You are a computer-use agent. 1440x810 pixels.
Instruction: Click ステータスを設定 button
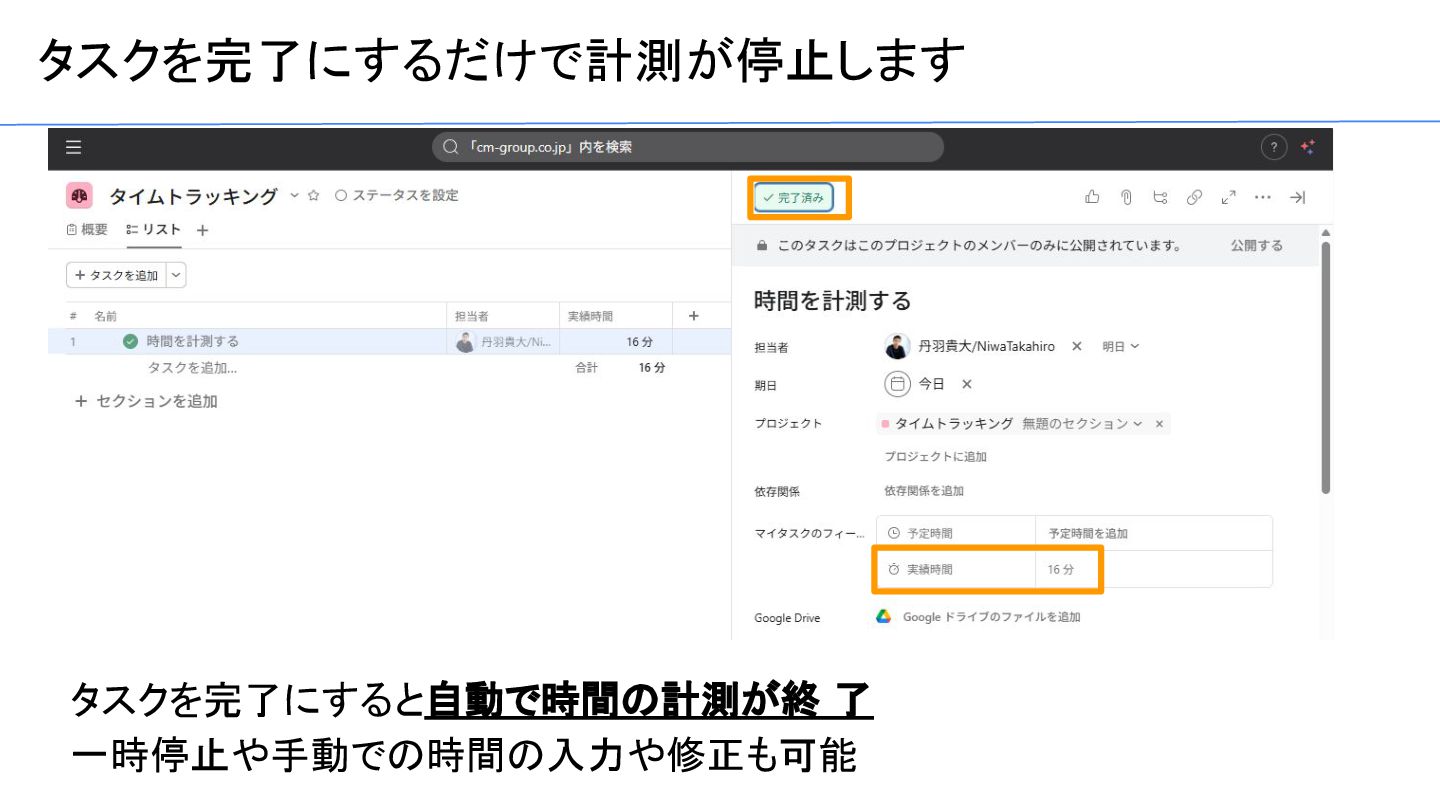(397, 195)
